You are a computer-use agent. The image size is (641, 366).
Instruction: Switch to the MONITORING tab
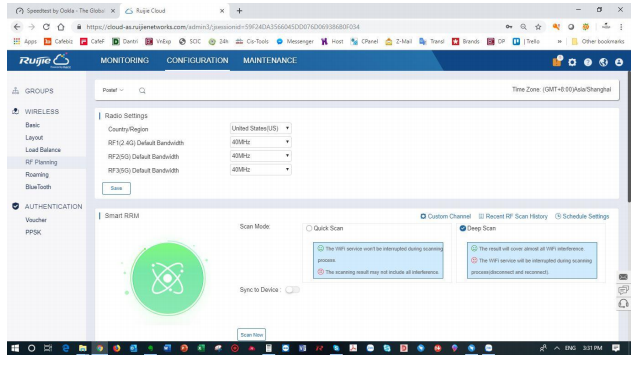(125, 61)
